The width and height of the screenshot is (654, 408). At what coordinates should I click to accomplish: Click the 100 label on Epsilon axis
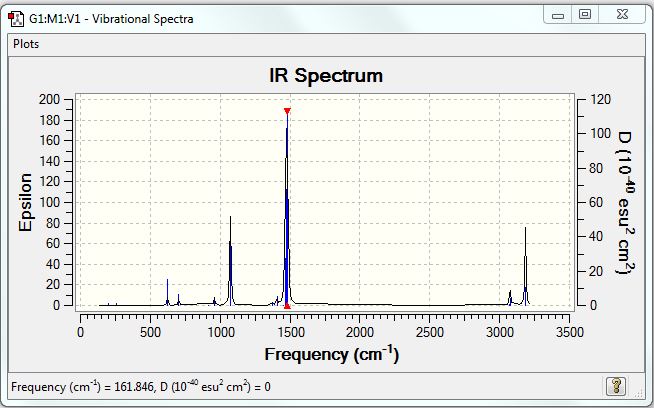pos(49,202)
